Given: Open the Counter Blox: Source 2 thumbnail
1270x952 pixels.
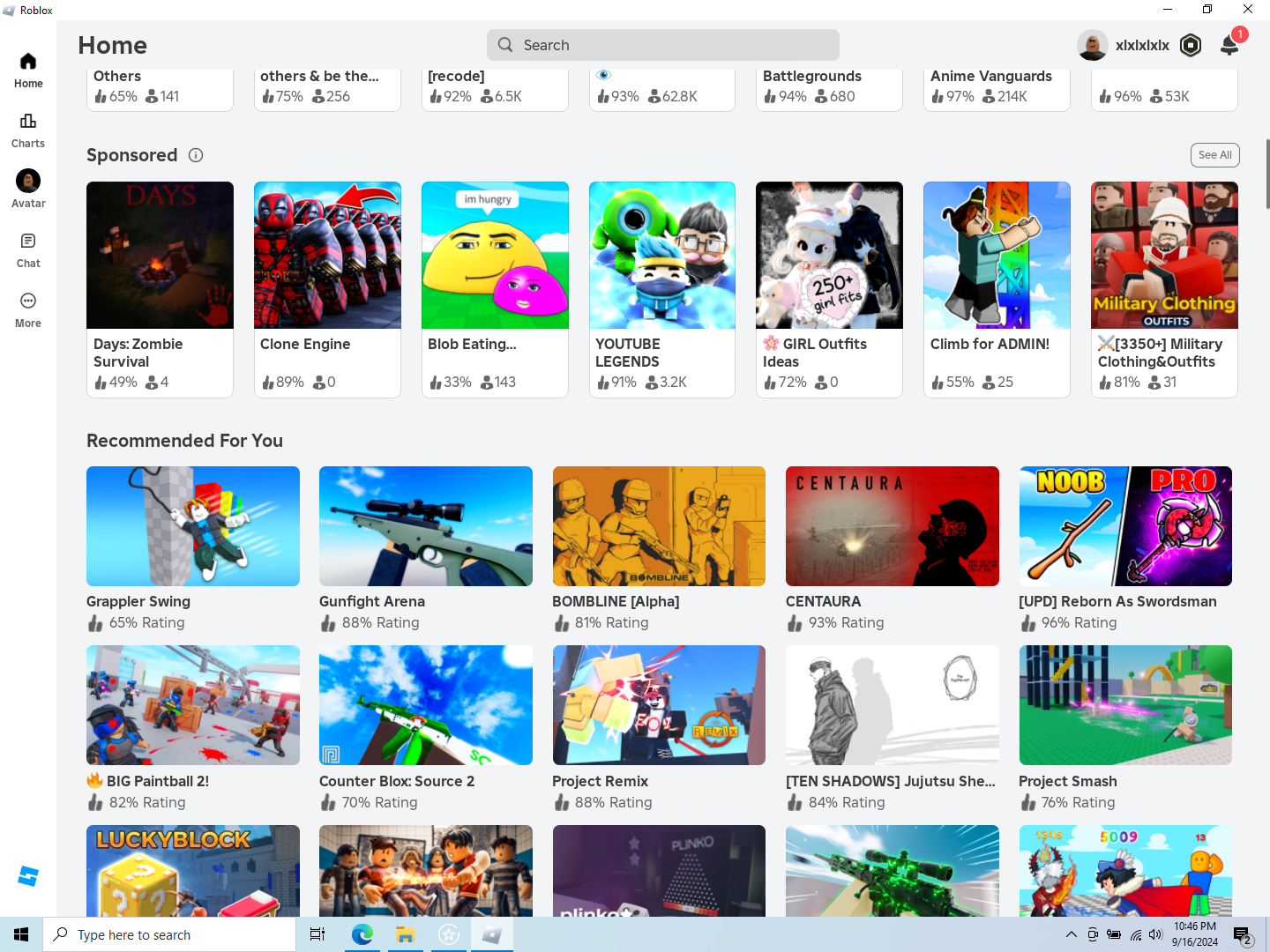Looking at the screenshot, I should coord(426,705).
